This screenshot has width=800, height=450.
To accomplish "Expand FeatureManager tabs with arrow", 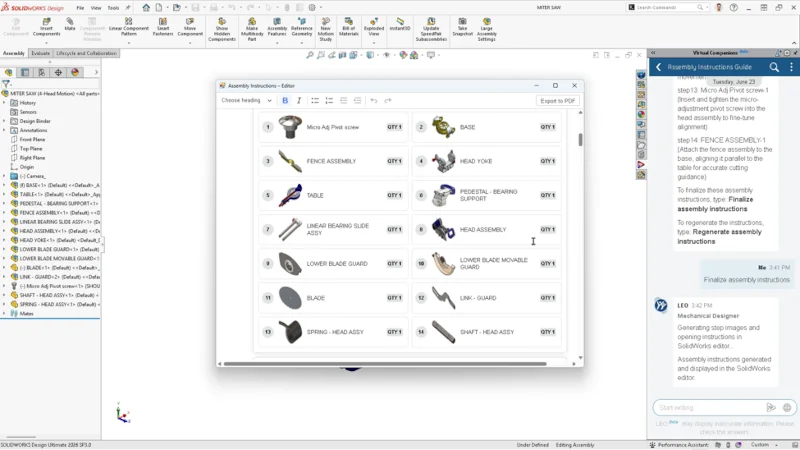I will (96, 72).
